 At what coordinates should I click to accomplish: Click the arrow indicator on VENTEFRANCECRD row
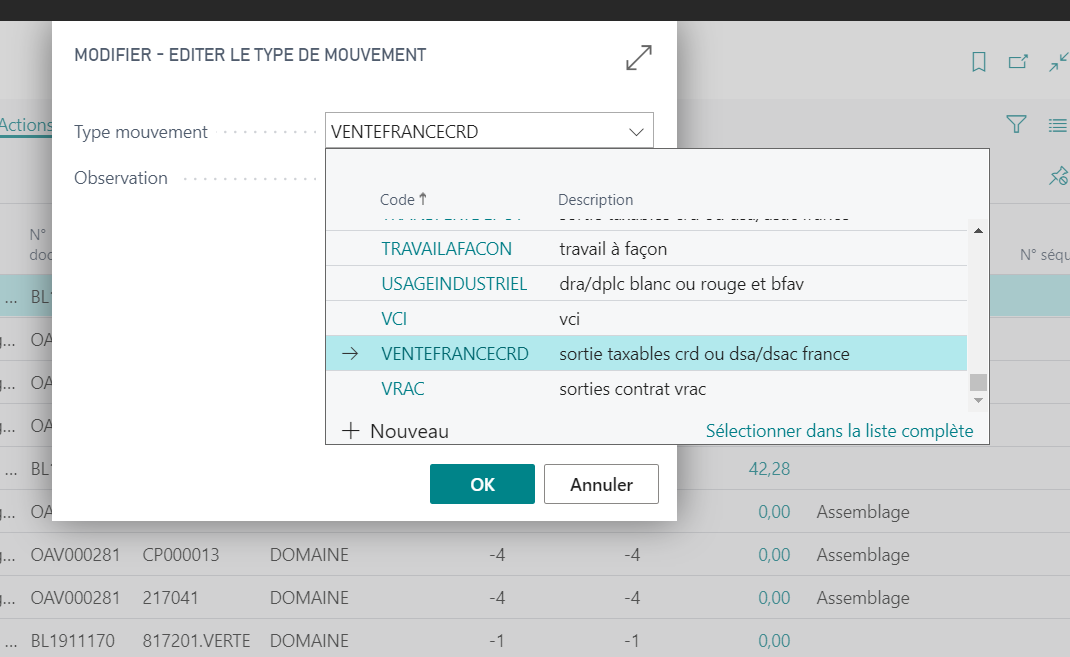click(x=350, y=353)
